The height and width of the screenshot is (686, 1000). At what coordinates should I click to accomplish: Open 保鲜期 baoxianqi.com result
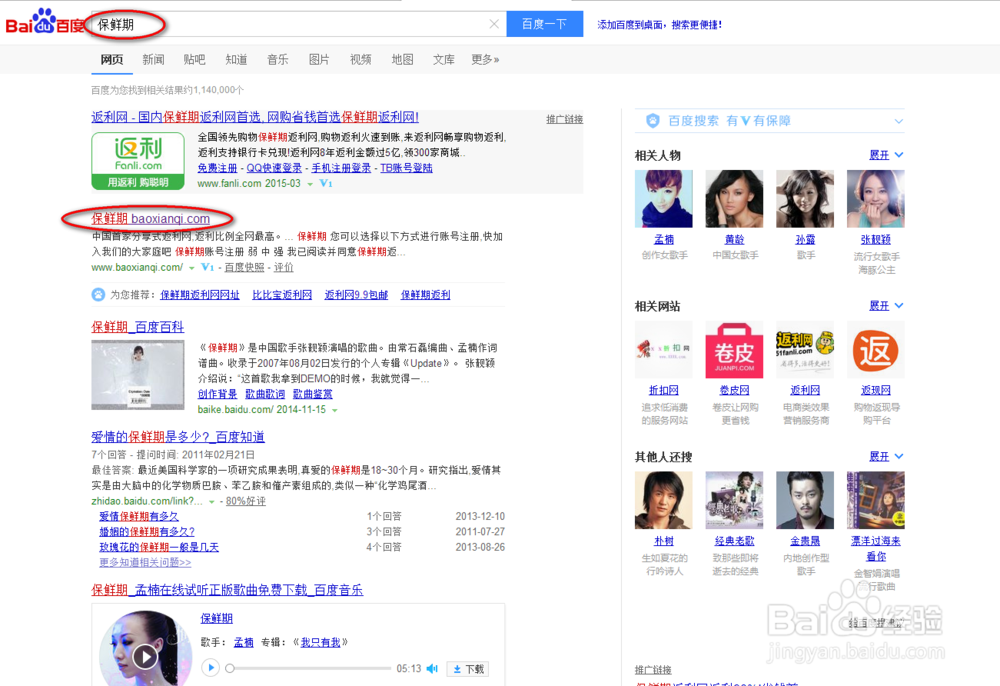click(x=151, y=219)
